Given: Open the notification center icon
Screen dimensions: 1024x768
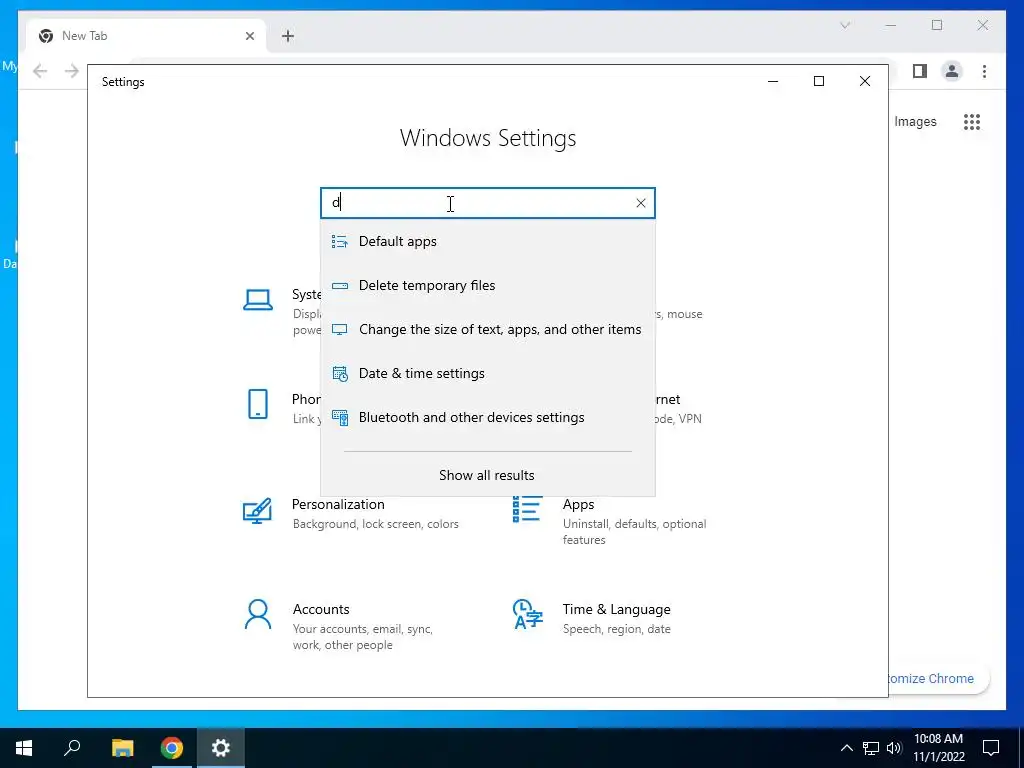Looking at the screenshot, I should 991,748.
